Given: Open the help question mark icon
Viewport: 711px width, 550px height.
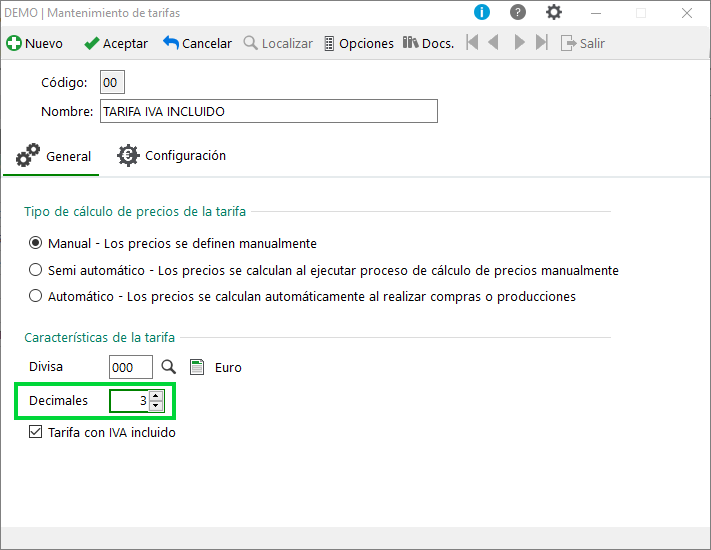Looking at the screenshot, I should tap(517, 12).
